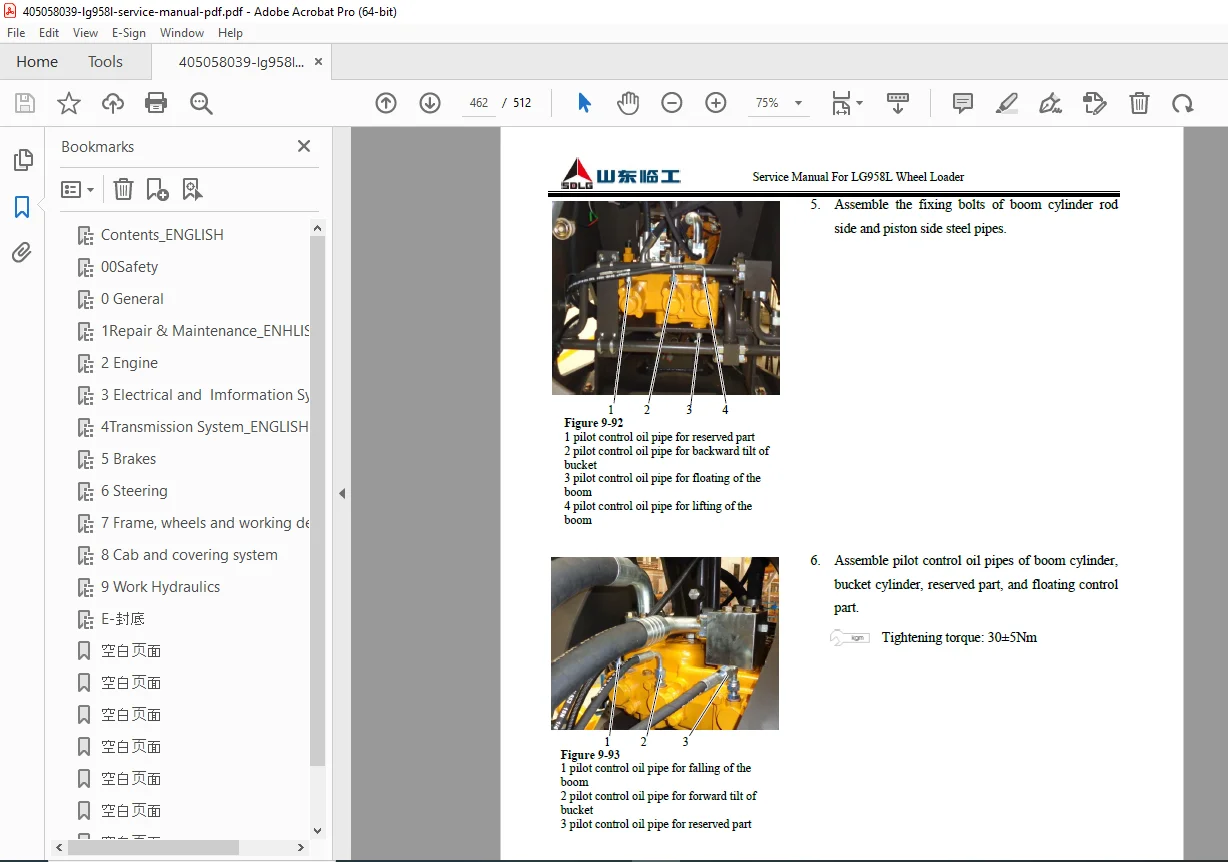Screen dimensions: 1228x862
Task: Open the 2 Engine bookmark
Action: click(x=129, y=363)
